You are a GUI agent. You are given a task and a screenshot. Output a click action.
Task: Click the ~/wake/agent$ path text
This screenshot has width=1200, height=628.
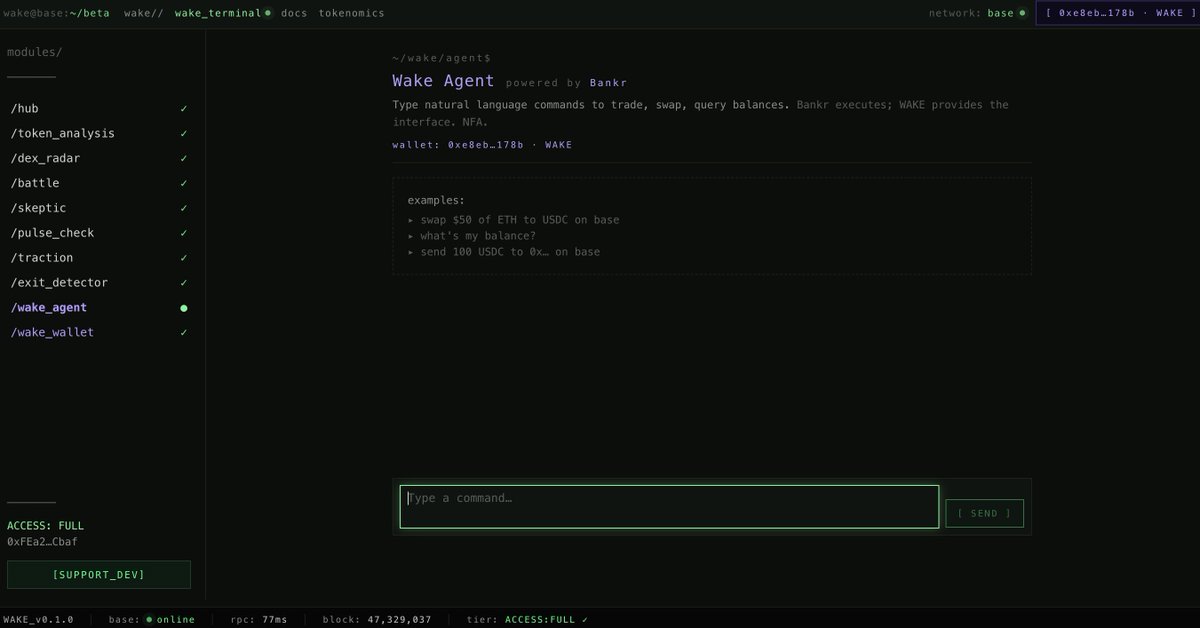pos(441,59)
